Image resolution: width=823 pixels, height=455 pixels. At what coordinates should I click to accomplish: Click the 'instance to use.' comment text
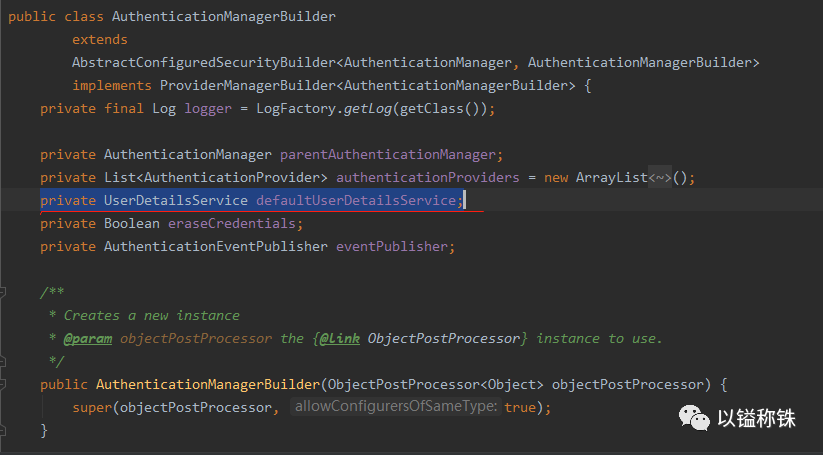point(599,338)
